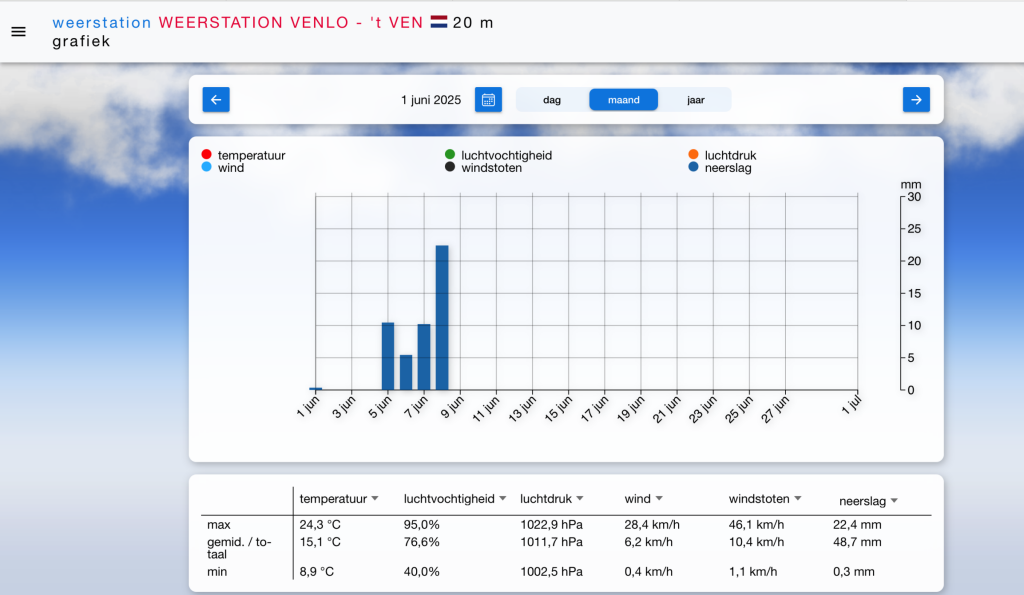Click the Netherlands flag icon
1024x595 pixels.
pos(438,22)
